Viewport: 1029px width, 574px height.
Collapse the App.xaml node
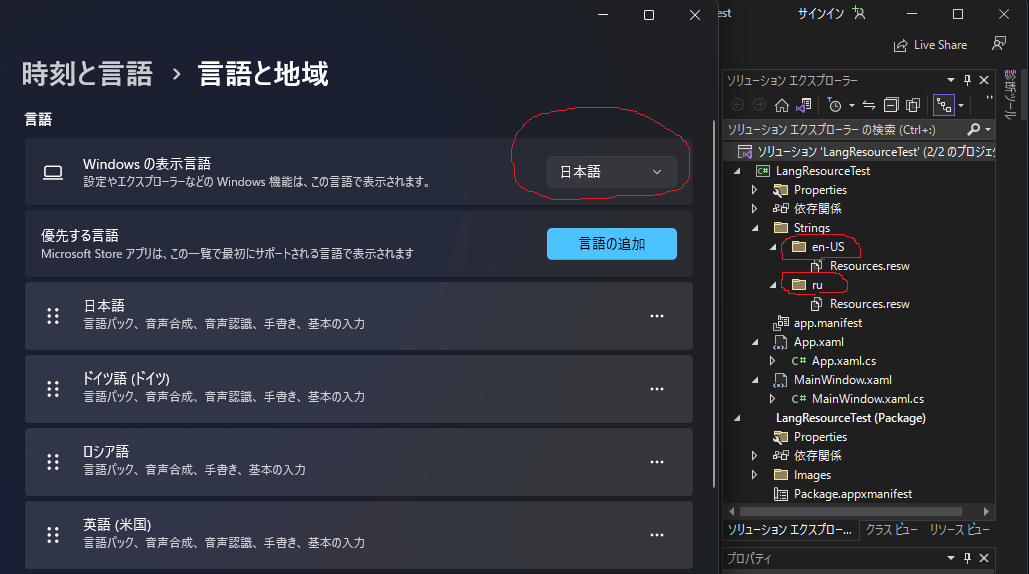[755, 342]
